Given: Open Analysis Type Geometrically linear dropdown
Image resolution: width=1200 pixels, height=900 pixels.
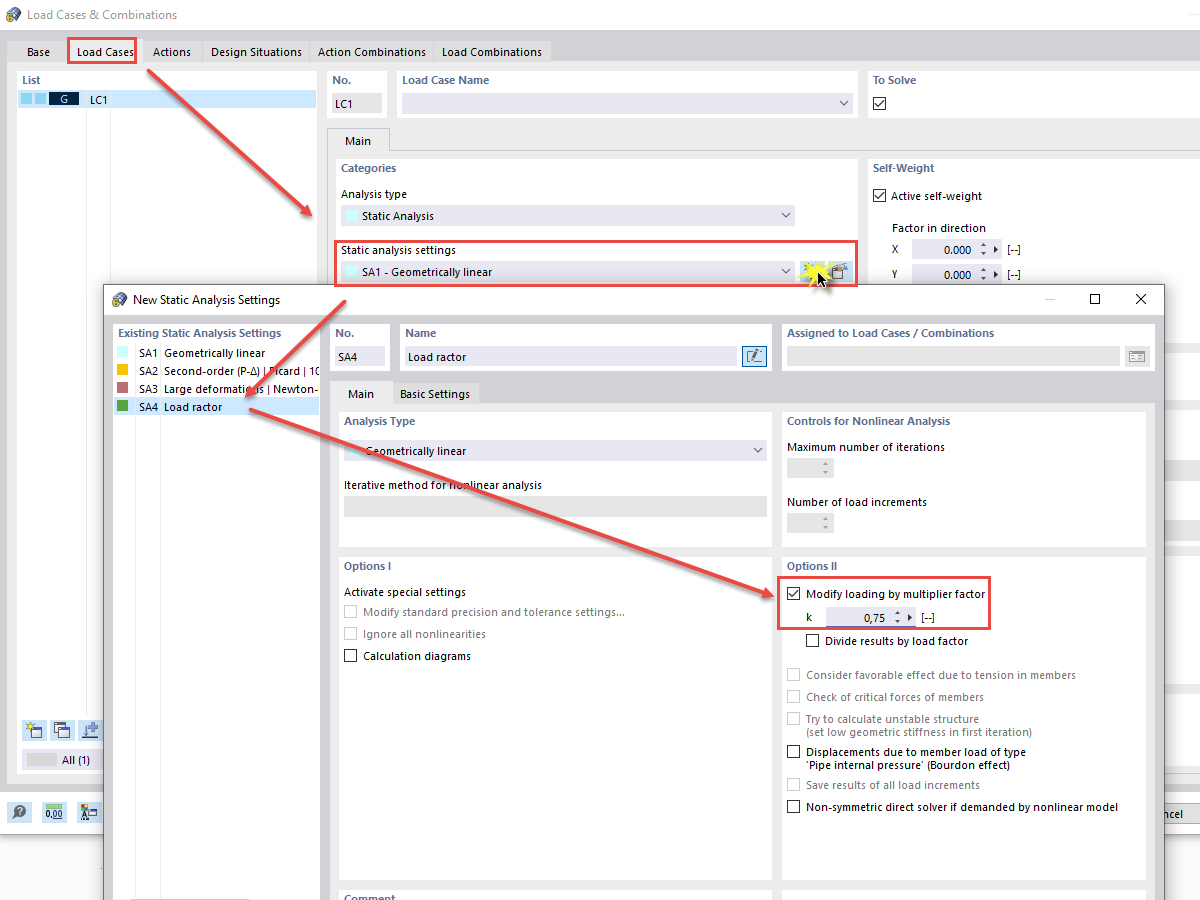Looking at the screenshot, I should point(758,451).
